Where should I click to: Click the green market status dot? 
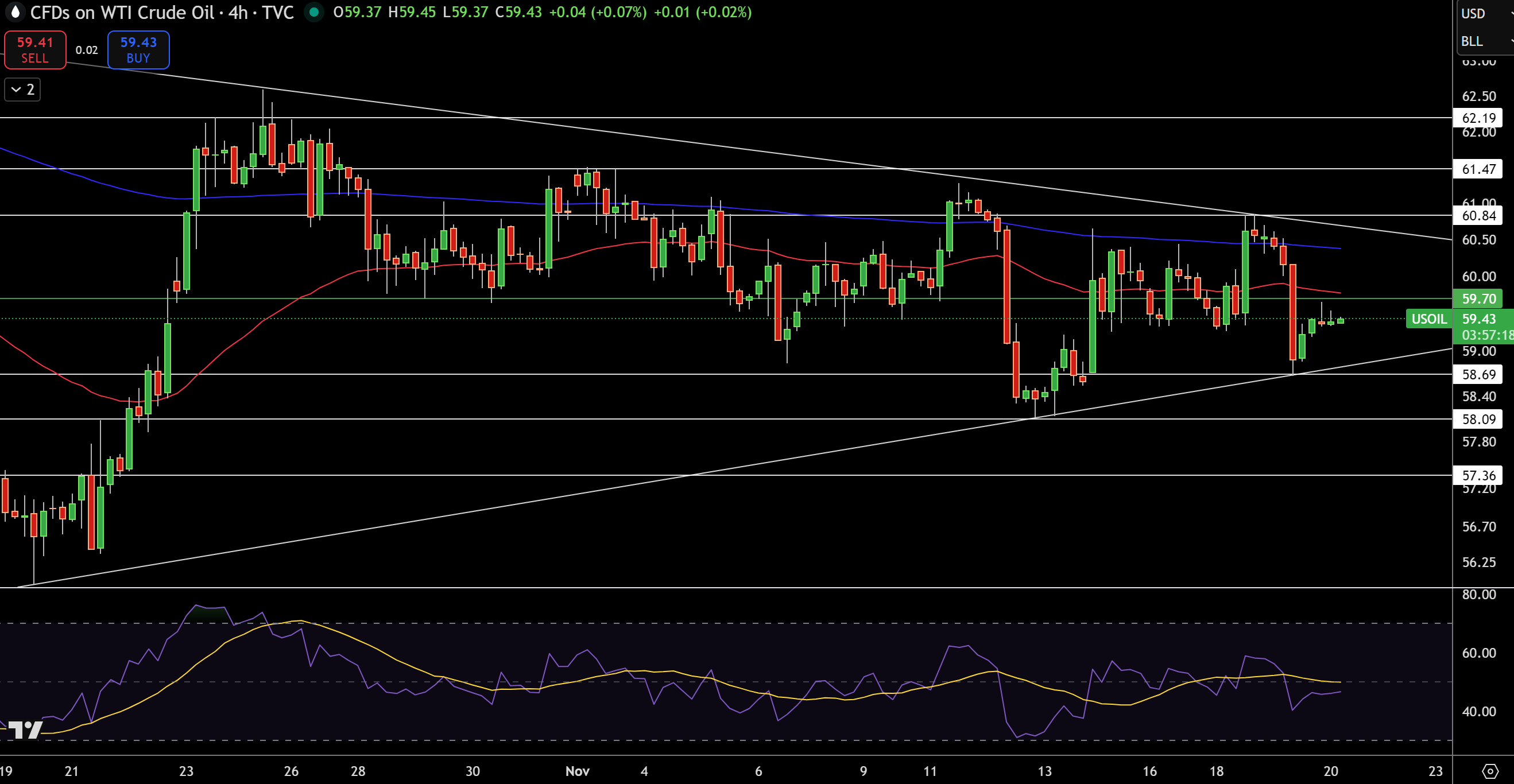tap(316, 11)
